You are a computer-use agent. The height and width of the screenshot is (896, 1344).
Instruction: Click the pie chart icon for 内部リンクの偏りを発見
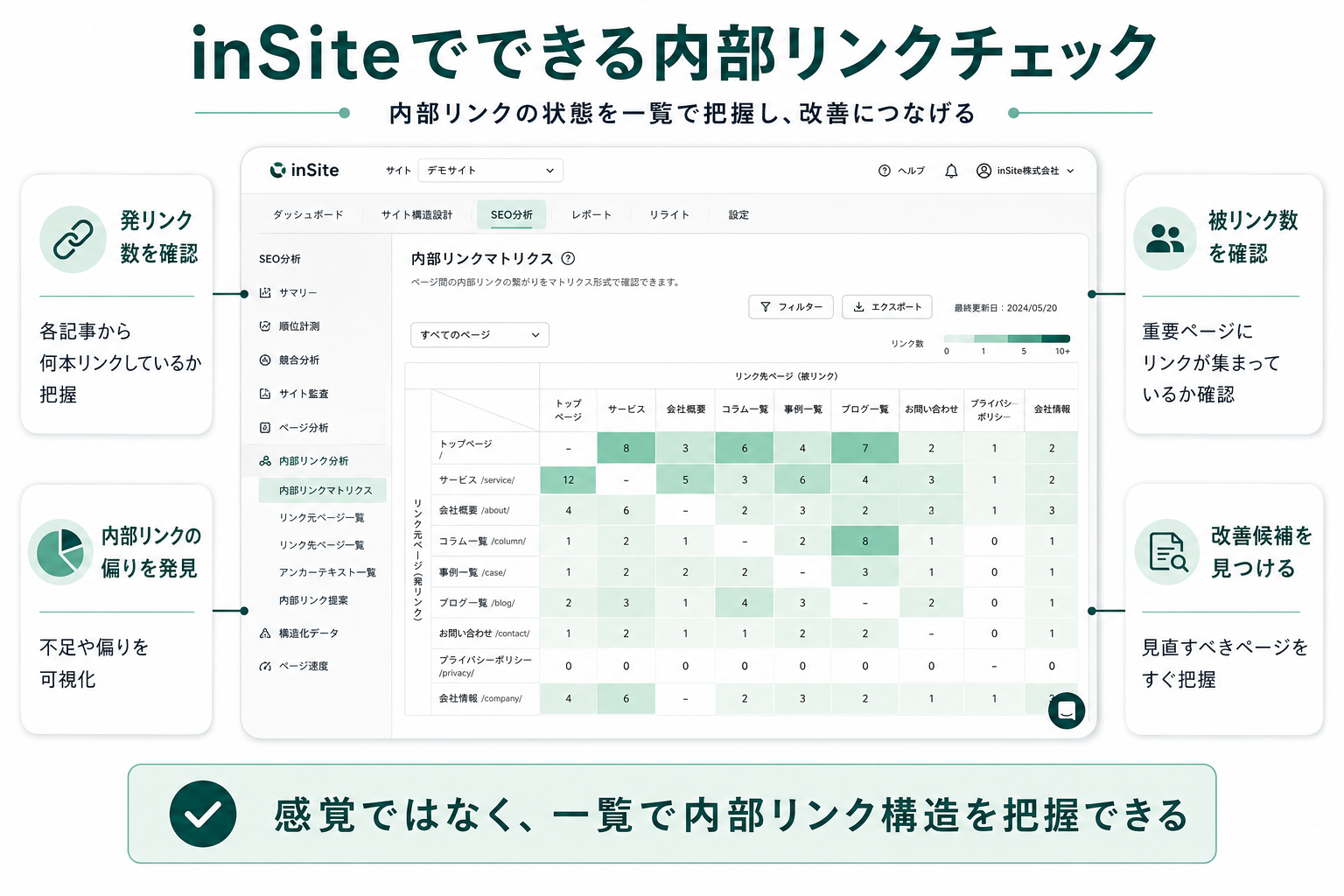[60, 552]
